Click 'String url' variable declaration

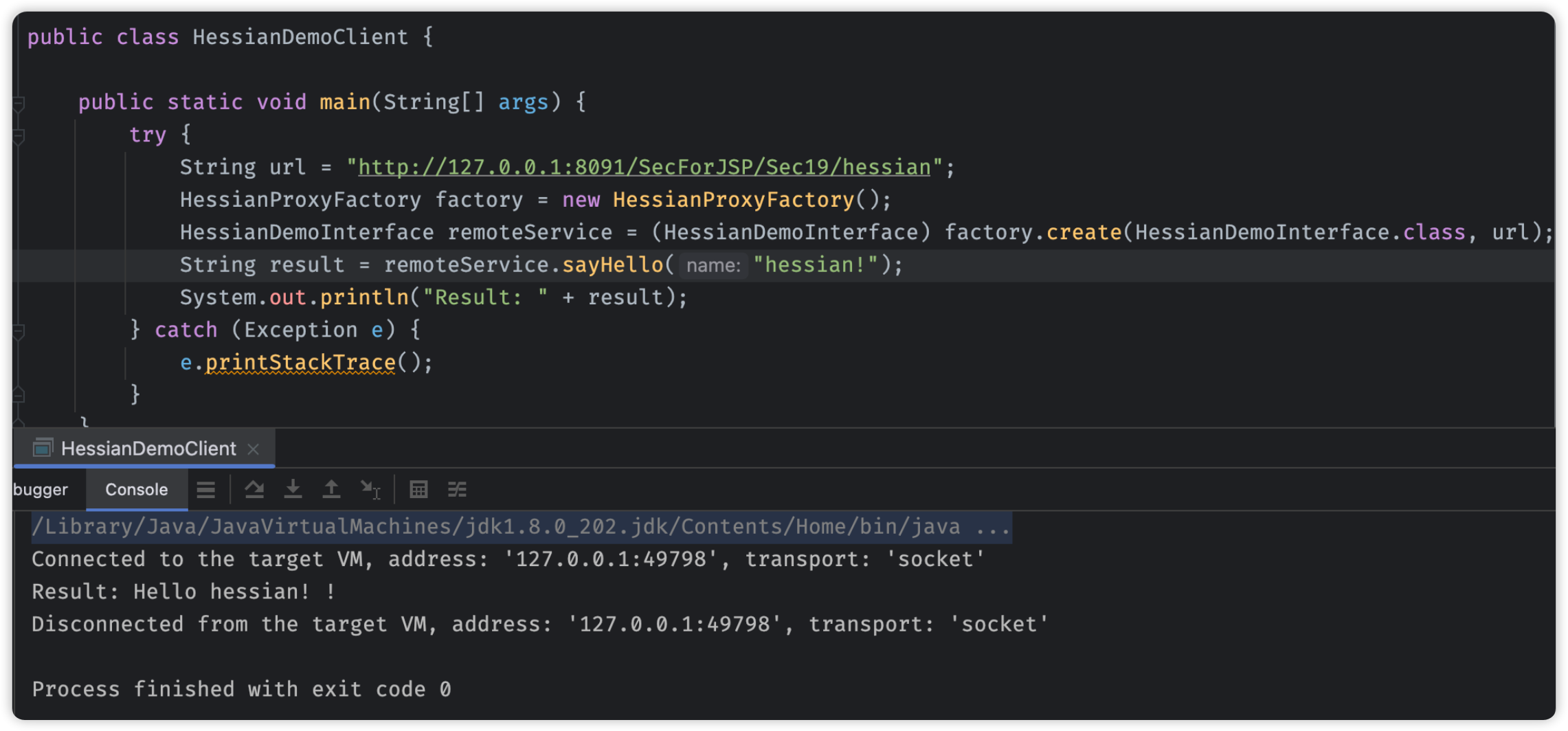[243, 167]
